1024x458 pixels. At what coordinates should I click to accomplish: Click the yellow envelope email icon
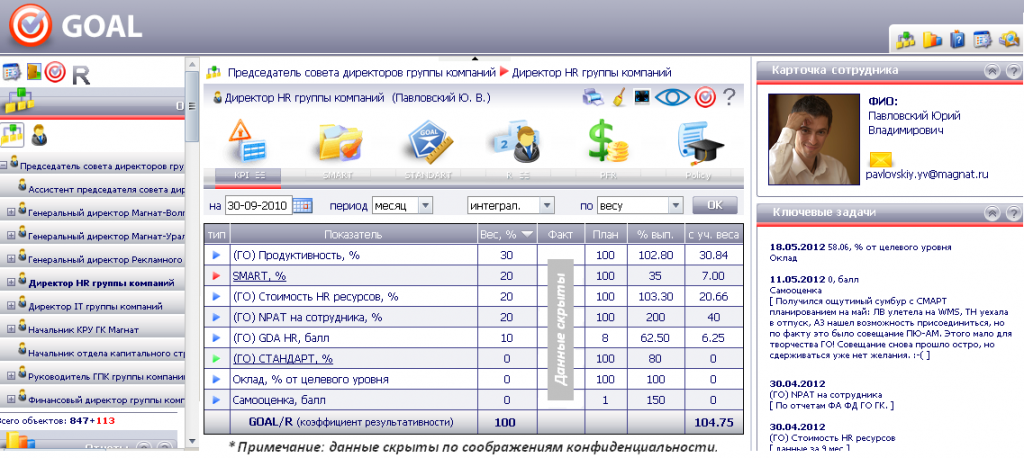pos(880,159)
